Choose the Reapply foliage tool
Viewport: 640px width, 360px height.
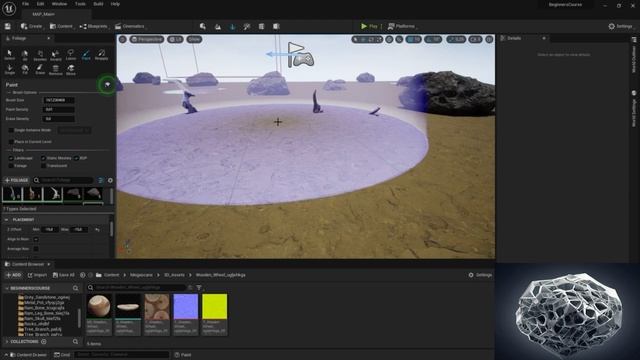[x=101, y=55]
